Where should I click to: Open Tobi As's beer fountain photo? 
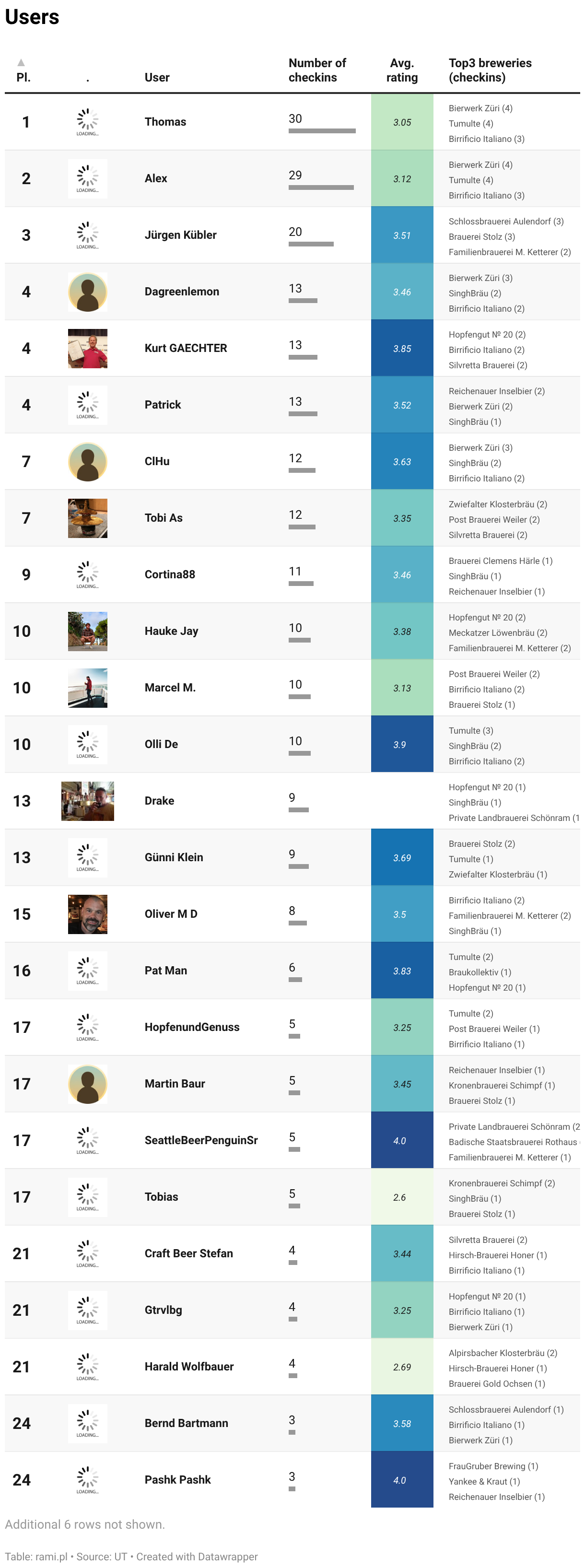88,519
